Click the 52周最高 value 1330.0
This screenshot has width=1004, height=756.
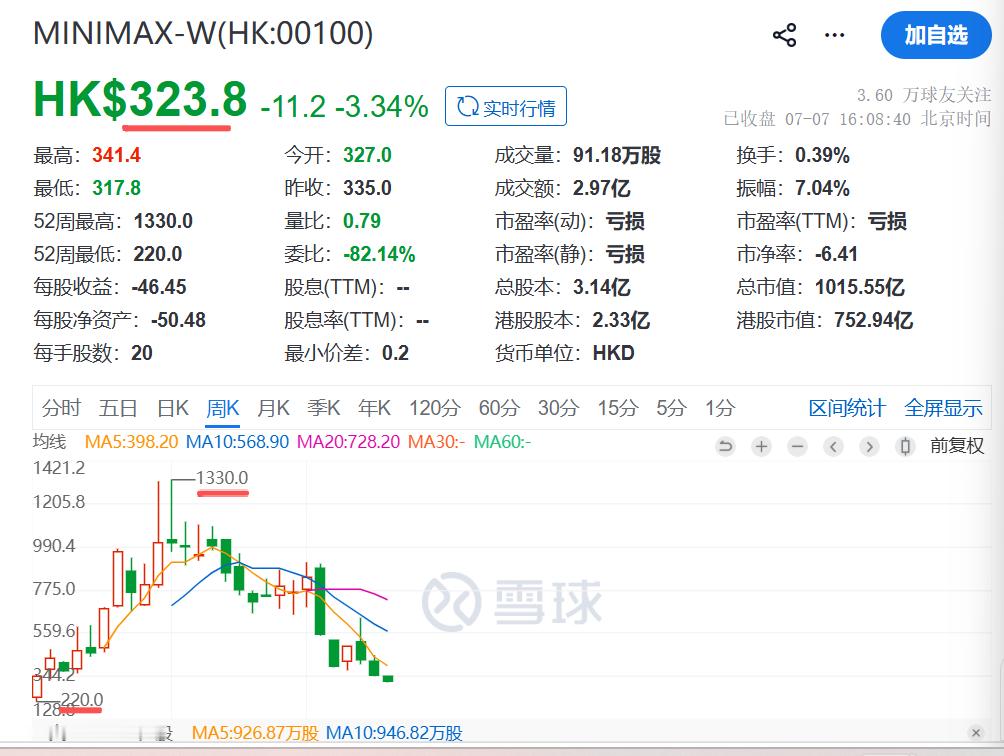[163, 221]
